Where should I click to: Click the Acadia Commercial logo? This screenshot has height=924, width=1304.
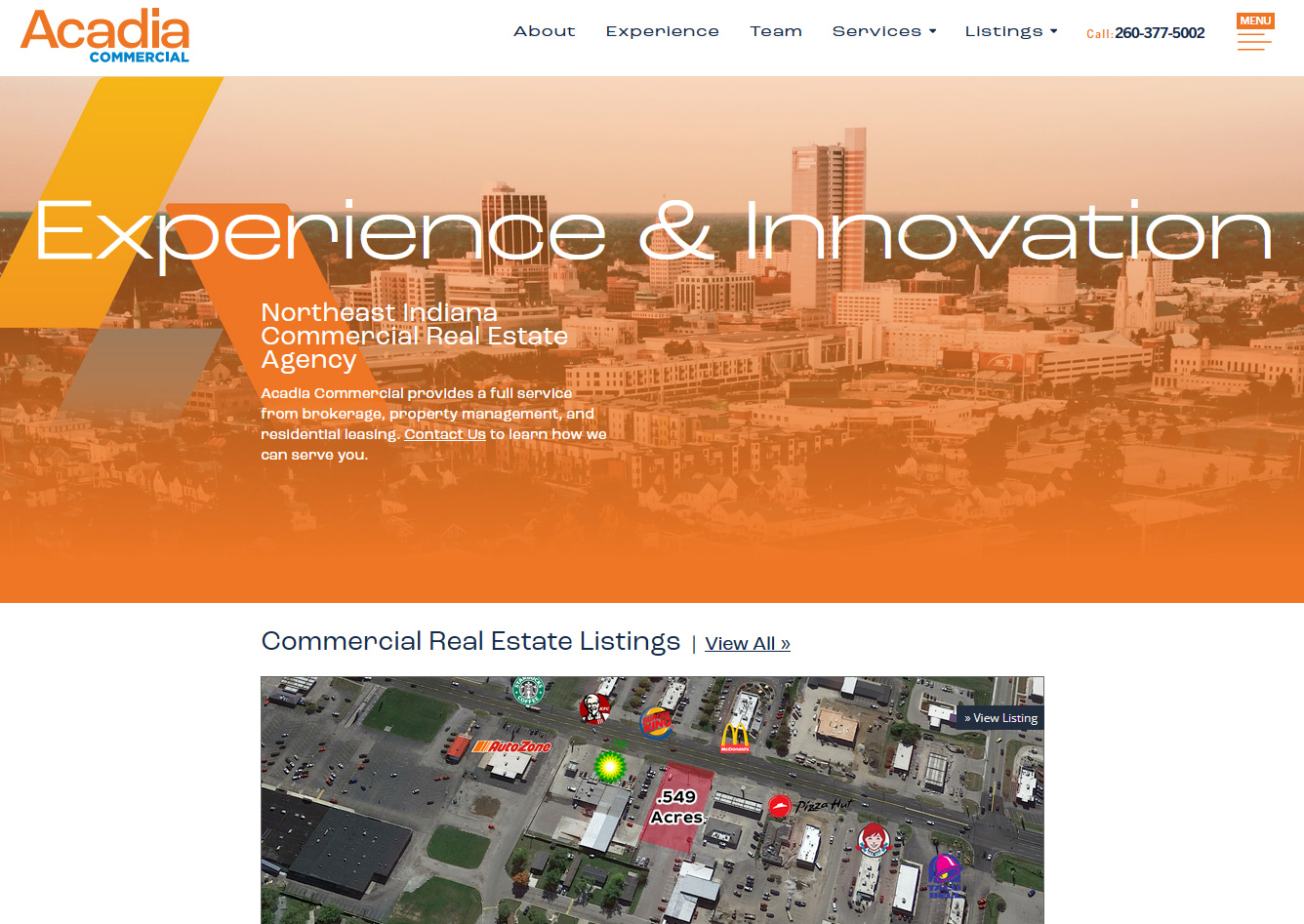point(104,34)
